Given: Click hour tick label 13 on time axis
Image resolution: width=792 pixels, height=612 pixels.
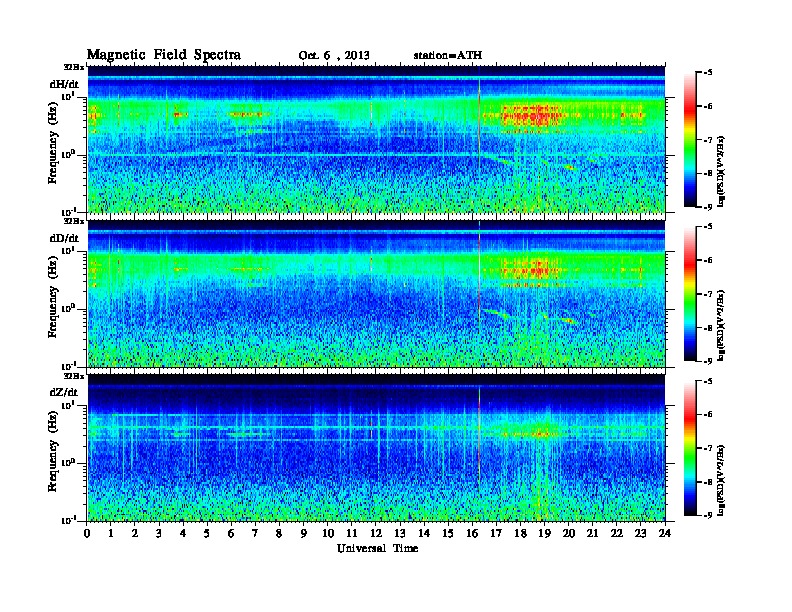Looking at the screenshot, I should (400, 533).
